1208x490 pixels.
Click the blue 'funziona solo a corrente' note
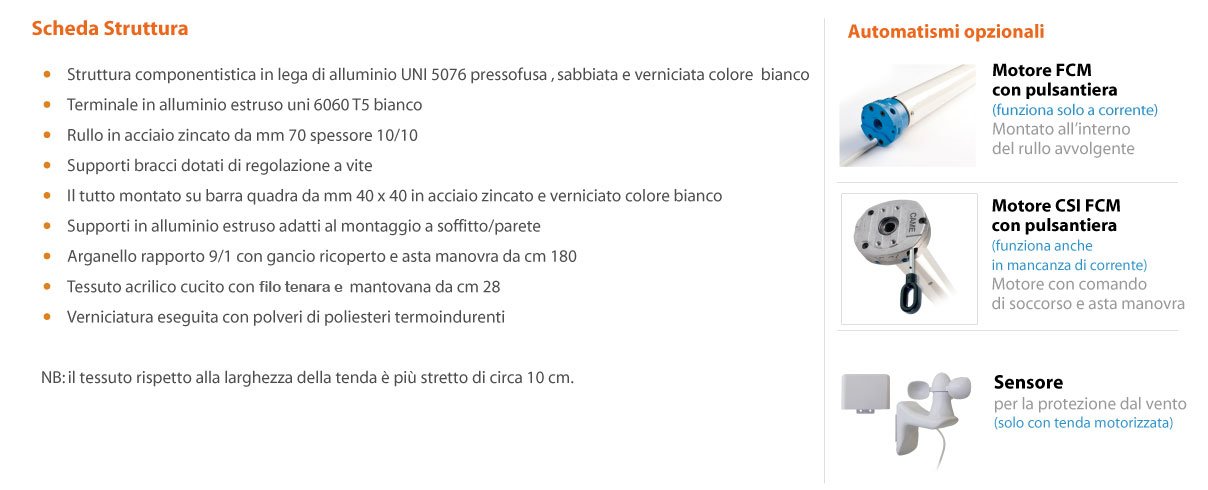[x=1074, y=110]
